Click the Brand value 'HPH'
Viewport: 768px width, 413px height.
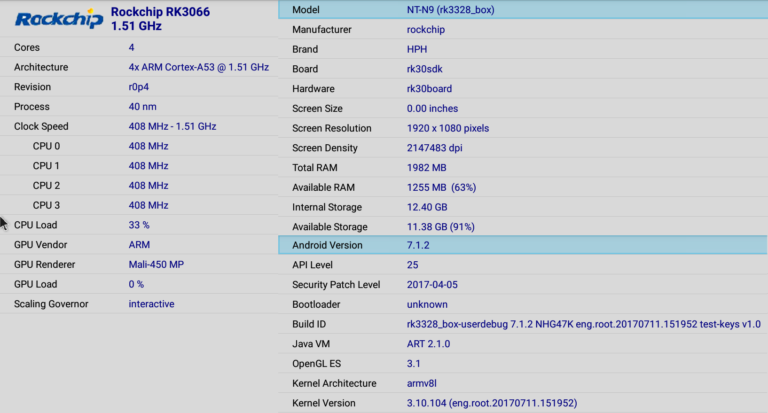tap(417, 49)
